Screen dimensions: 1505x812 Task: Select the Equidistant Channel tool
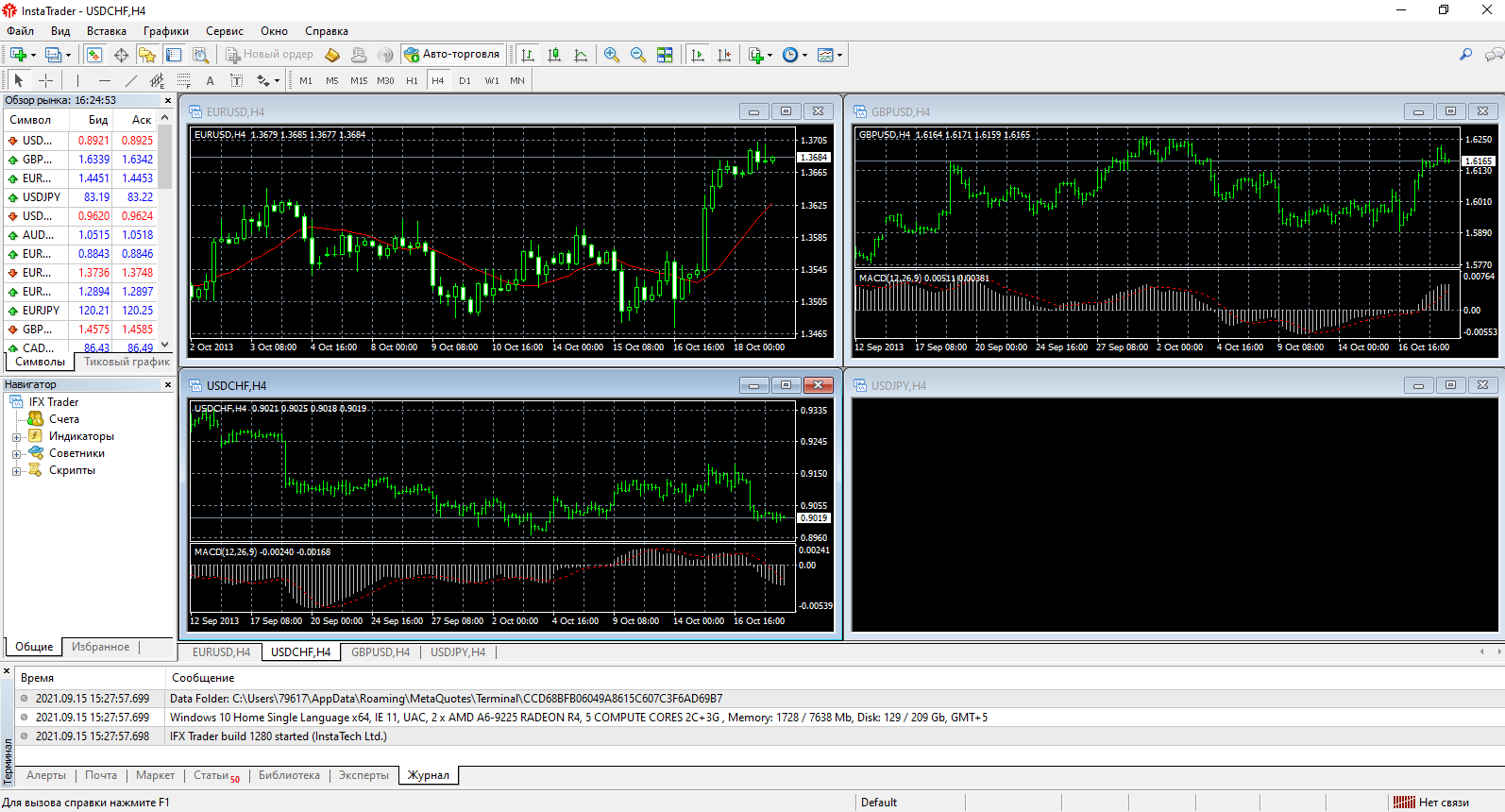coord(157,80)
